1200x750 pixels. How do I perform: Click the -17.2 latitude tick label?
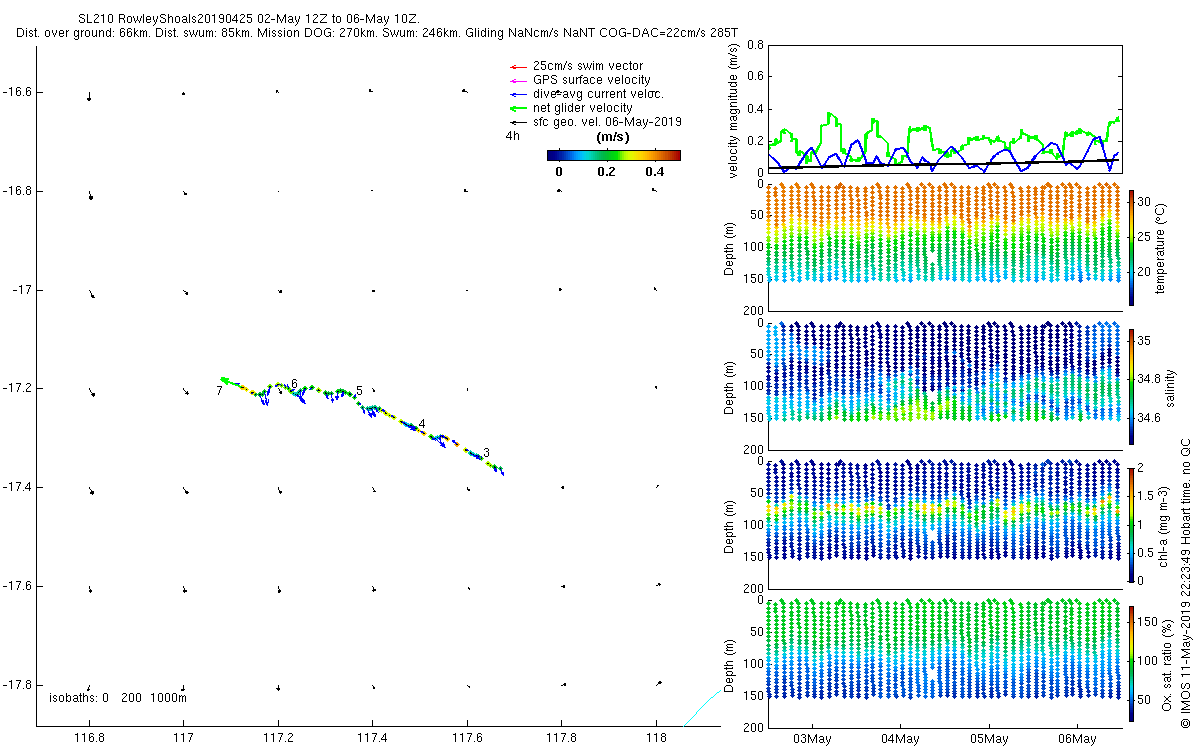18,388
